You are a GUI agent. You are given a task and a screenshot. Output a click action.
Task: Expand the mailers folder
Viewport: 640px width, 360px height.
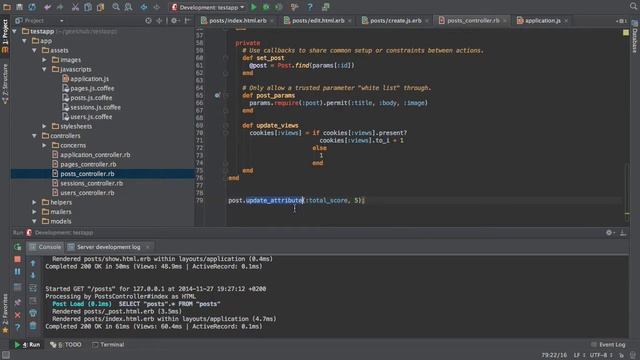click(x=34, y=211)
